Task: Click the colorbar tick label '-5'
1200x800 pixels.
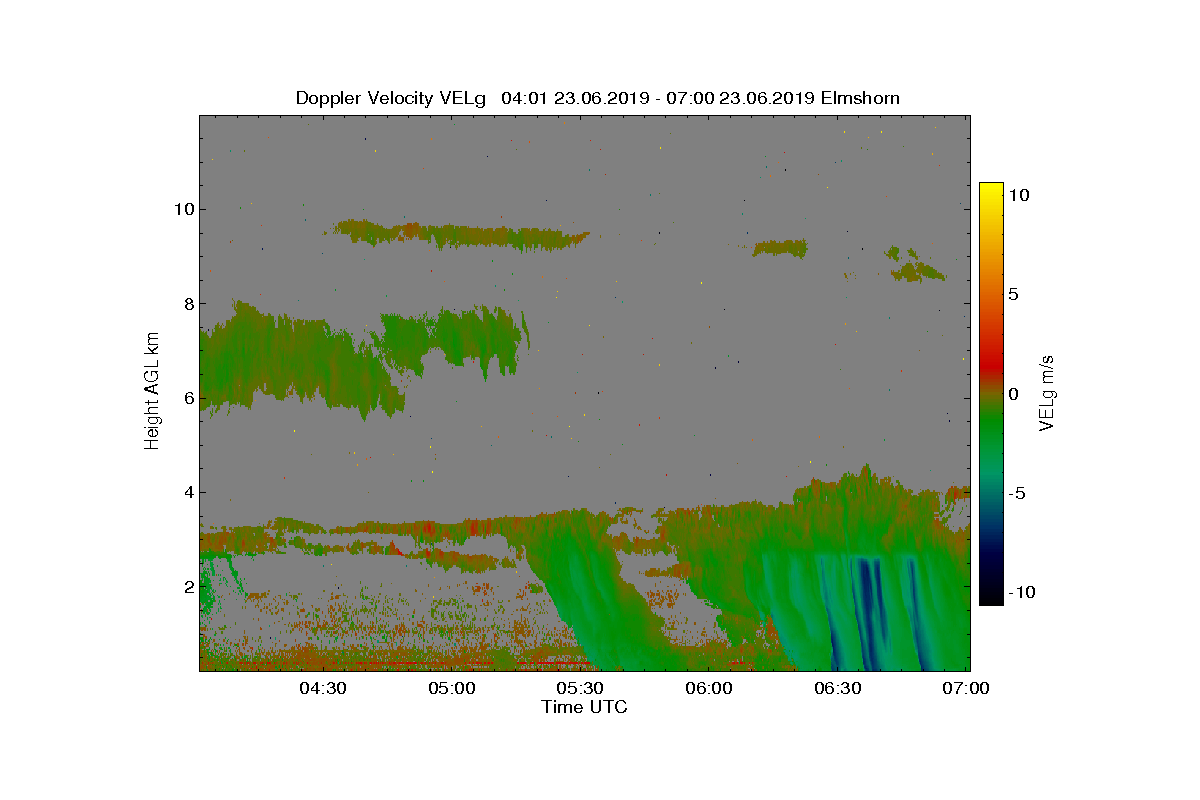Action: click(1016, 493)
